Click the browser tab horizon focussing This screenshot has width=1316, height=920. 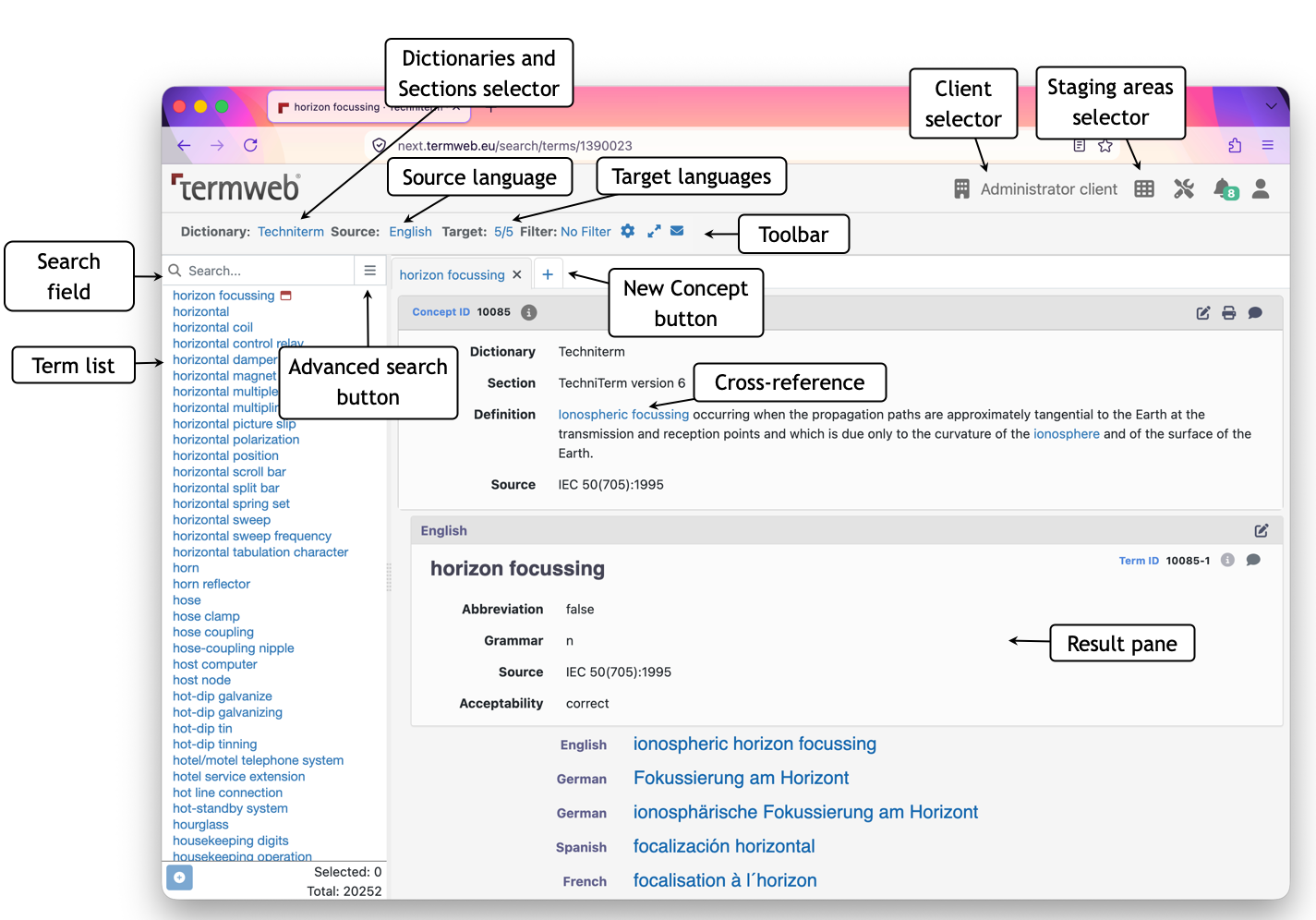(370, 107)
